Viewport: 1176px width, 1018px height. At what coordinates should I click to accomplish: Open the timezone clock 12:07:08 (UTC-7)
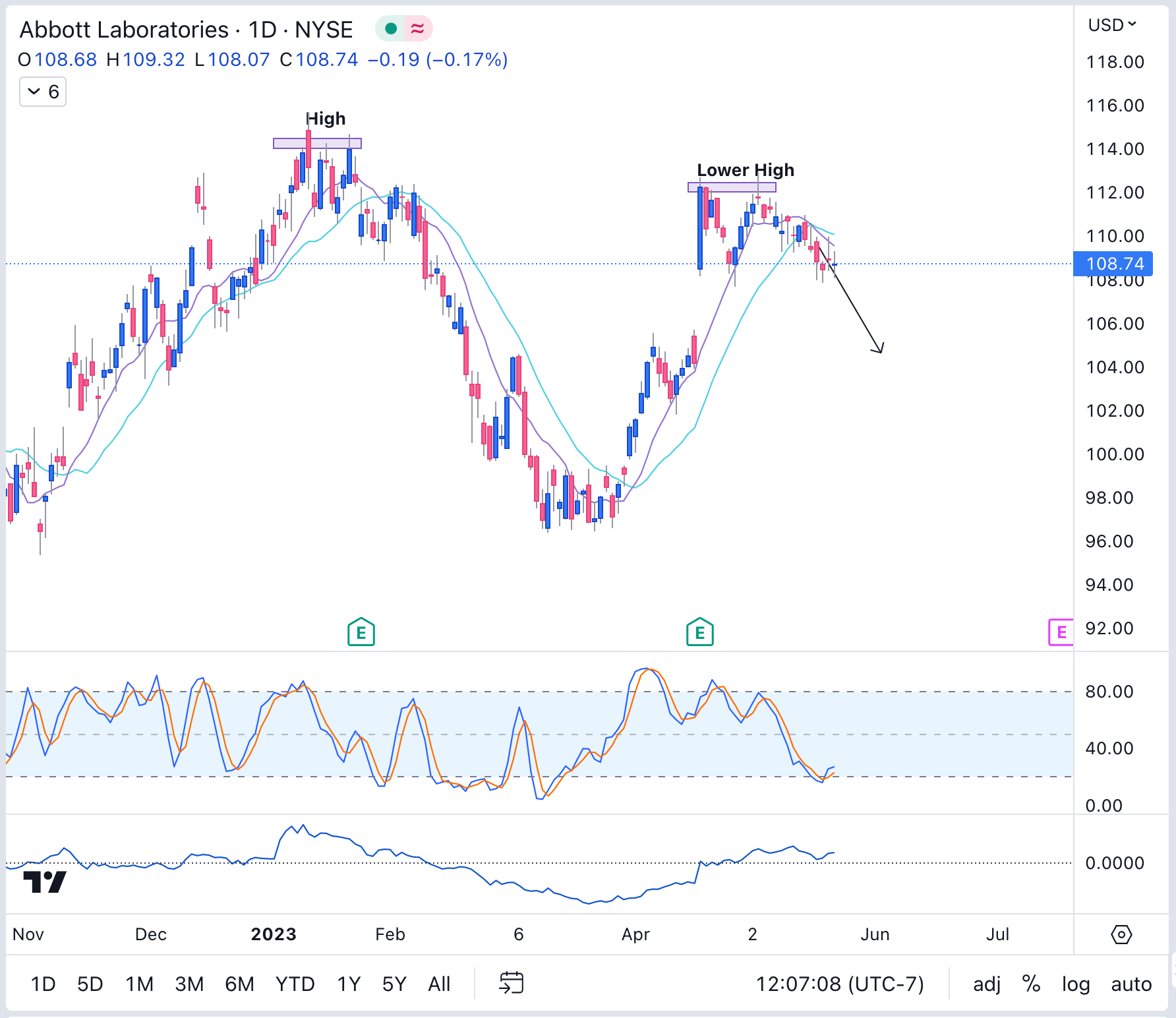[840, 984]
